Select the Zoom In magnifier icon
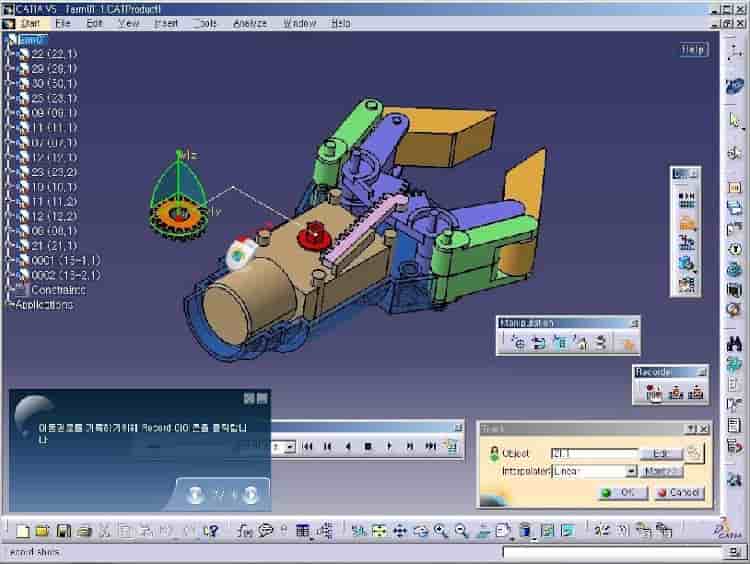 pyautogui.click(x=441, y=531)
